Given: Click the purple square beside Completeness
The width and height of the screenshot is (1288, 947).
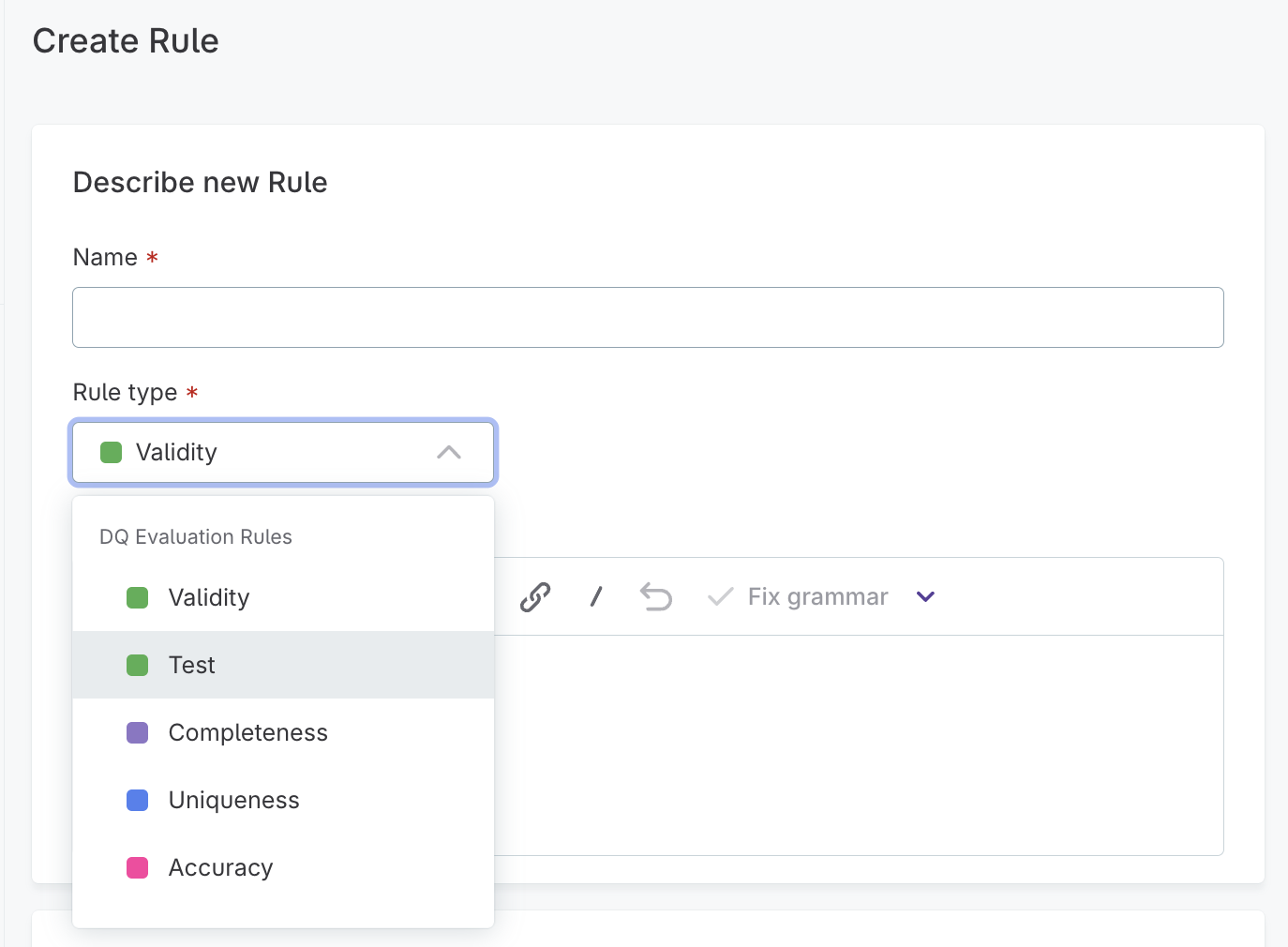Looking at the screenshot, I should (x=137, y=732).
